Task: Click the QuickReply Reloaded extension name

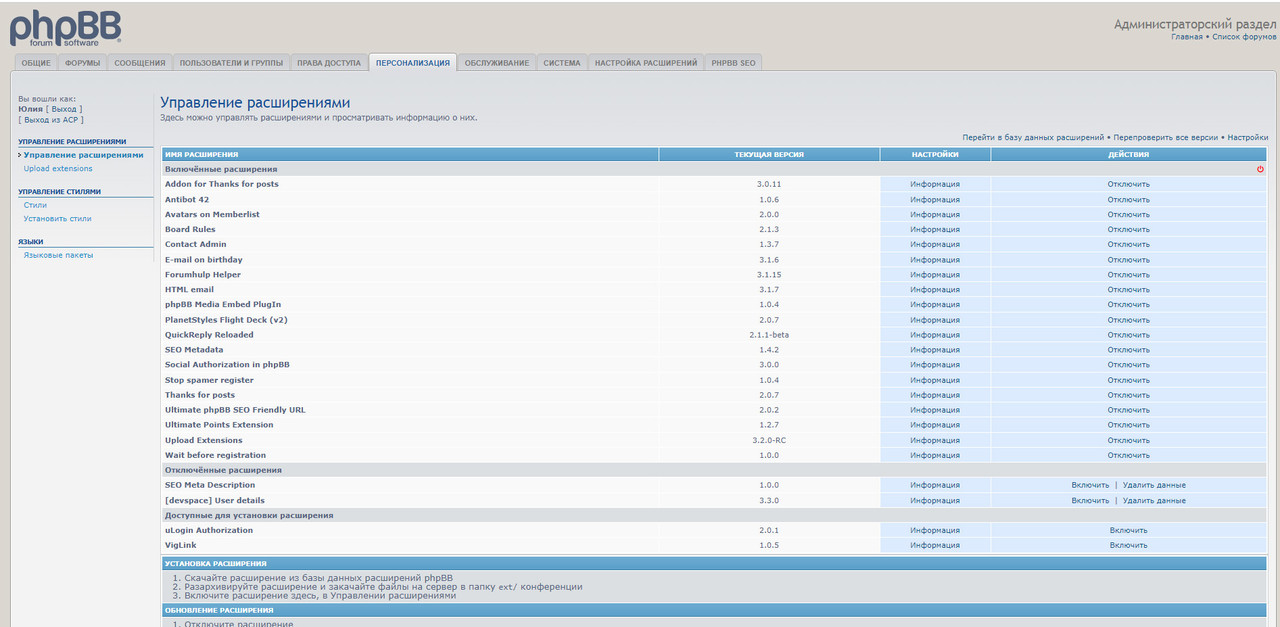Action: point(209,335)
